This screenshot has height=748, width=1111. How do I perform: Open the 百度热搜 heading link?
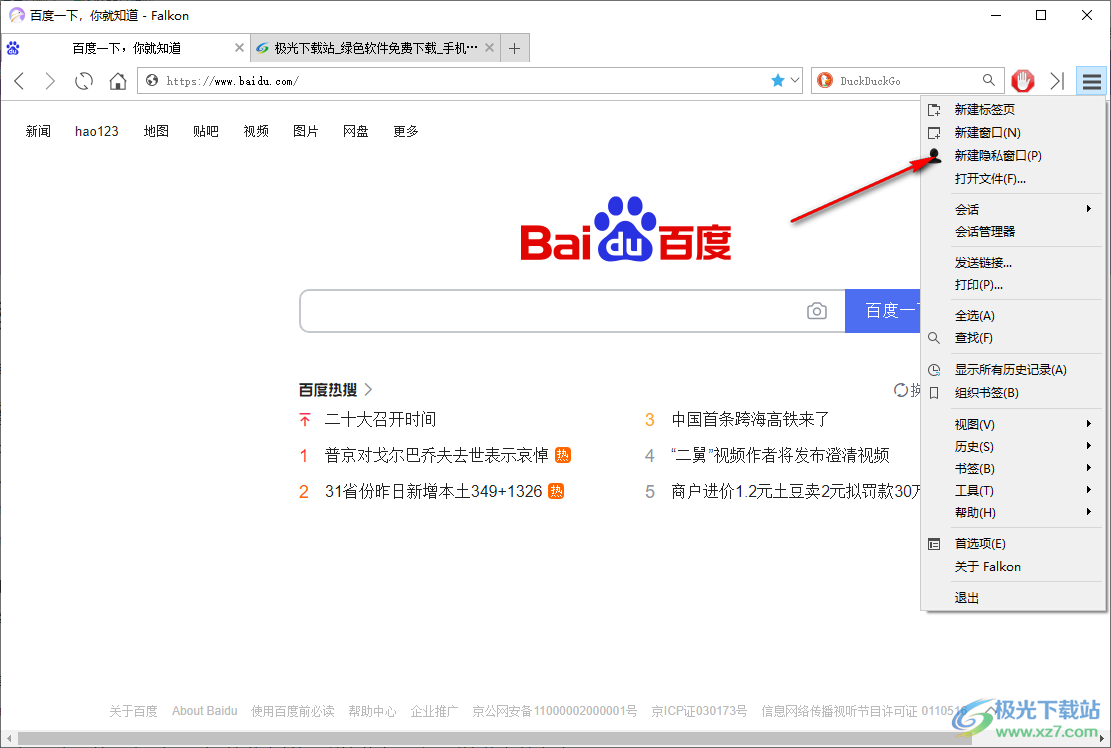coord(335,390)
